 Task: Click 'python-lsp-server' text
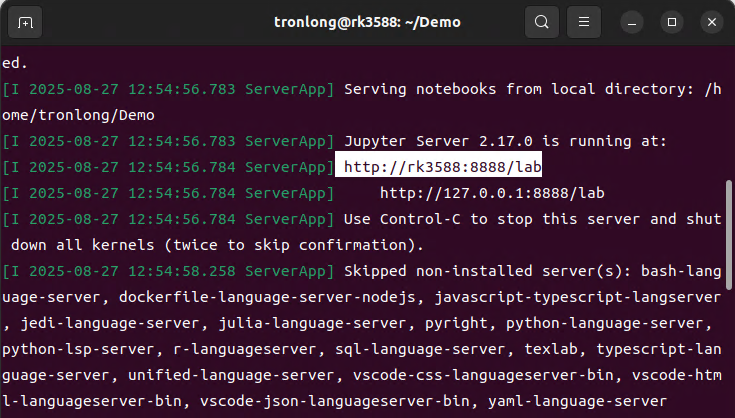(78, 349)
